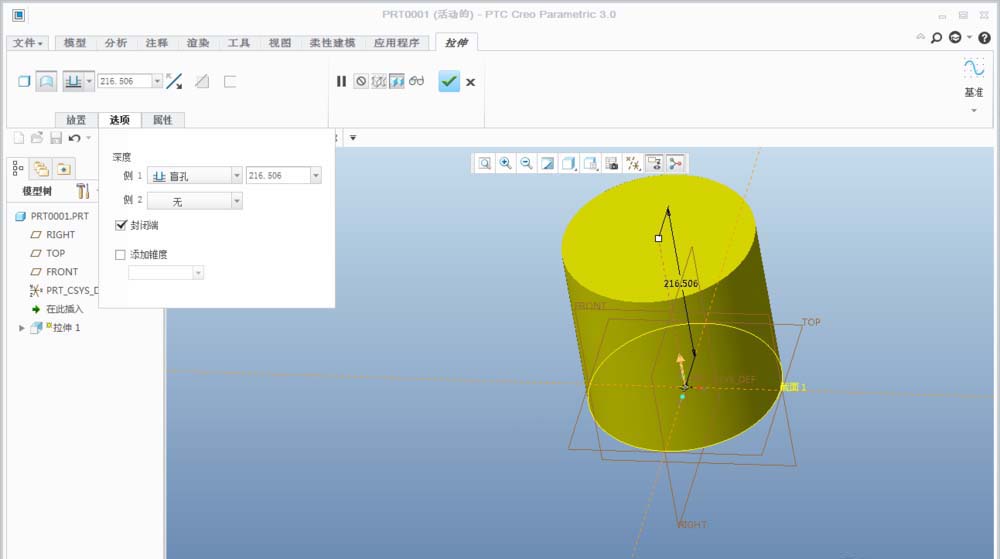Open the 文件 menu button
This screenshot has height=559, width=1000.
tap(27, 43)
